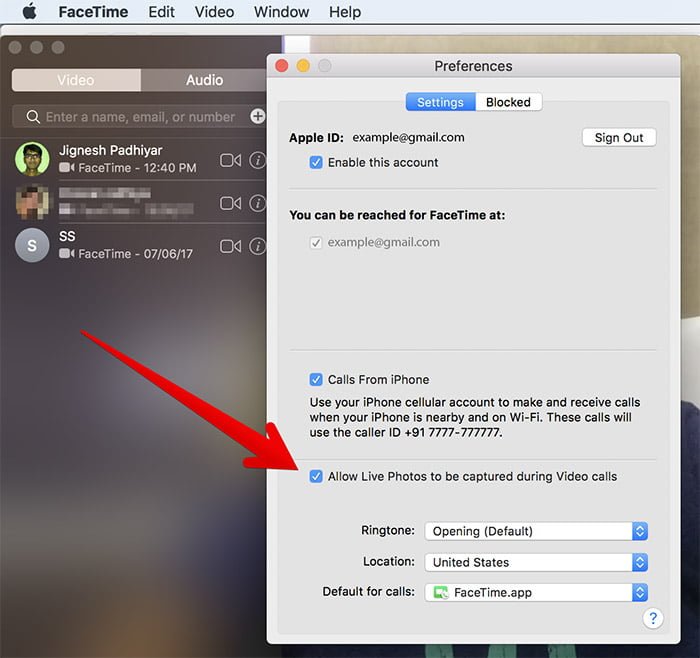Viewport: 700px width, 658px height.
Task: Open the Ringtone dropdown
Action: [536, 532]
